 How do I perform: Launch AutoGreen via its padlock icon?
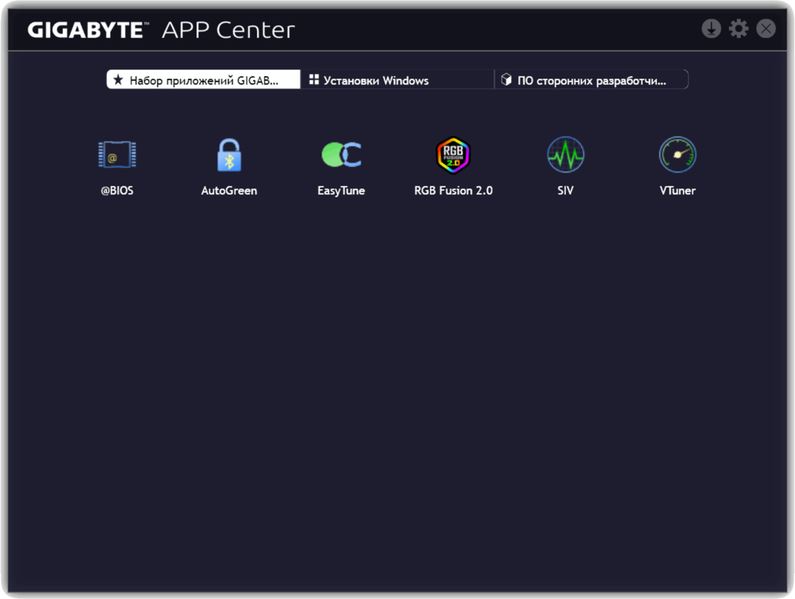click(229, 155)
